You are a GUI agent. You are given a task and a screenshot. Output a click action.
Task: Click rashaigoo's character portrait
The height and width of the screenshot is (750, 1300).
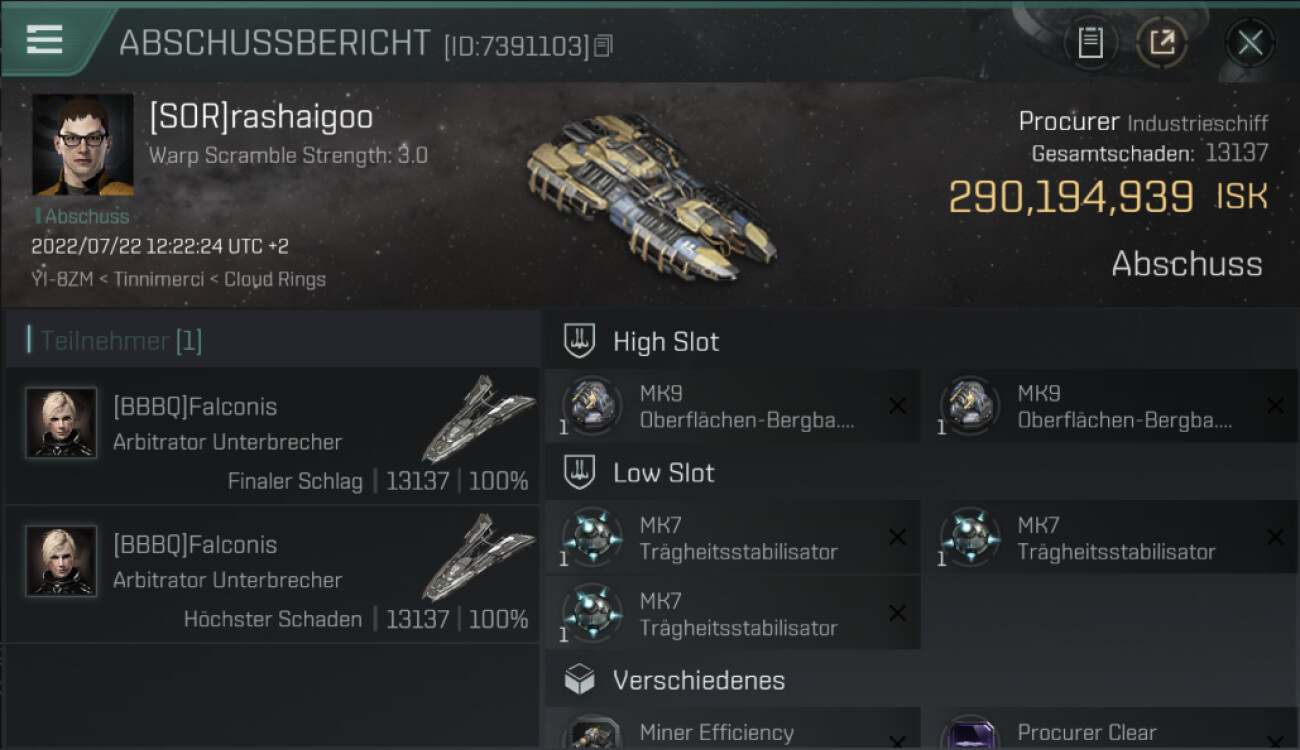coord(83,145)
